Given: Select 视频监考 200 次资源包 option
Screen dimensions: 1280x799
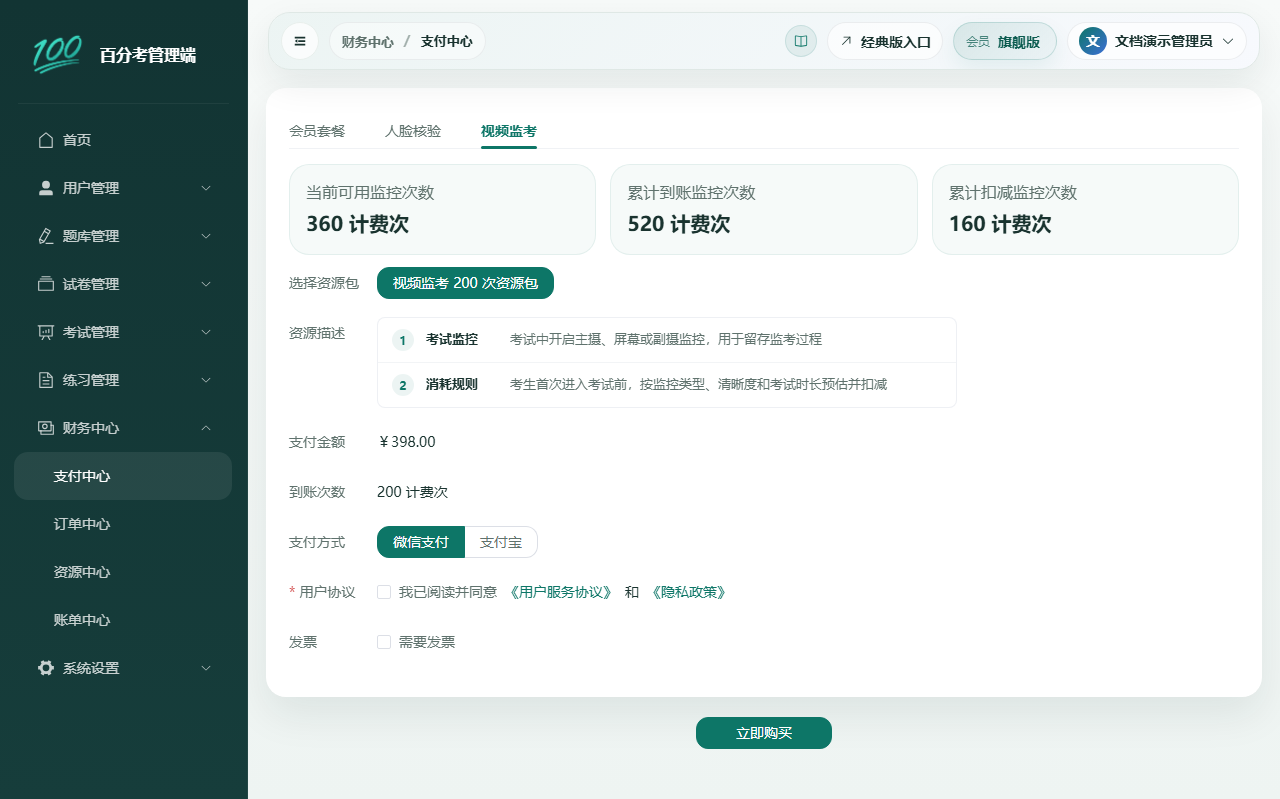Looking at the screenshot, I should pyautogui.click(x=465, y=283).
